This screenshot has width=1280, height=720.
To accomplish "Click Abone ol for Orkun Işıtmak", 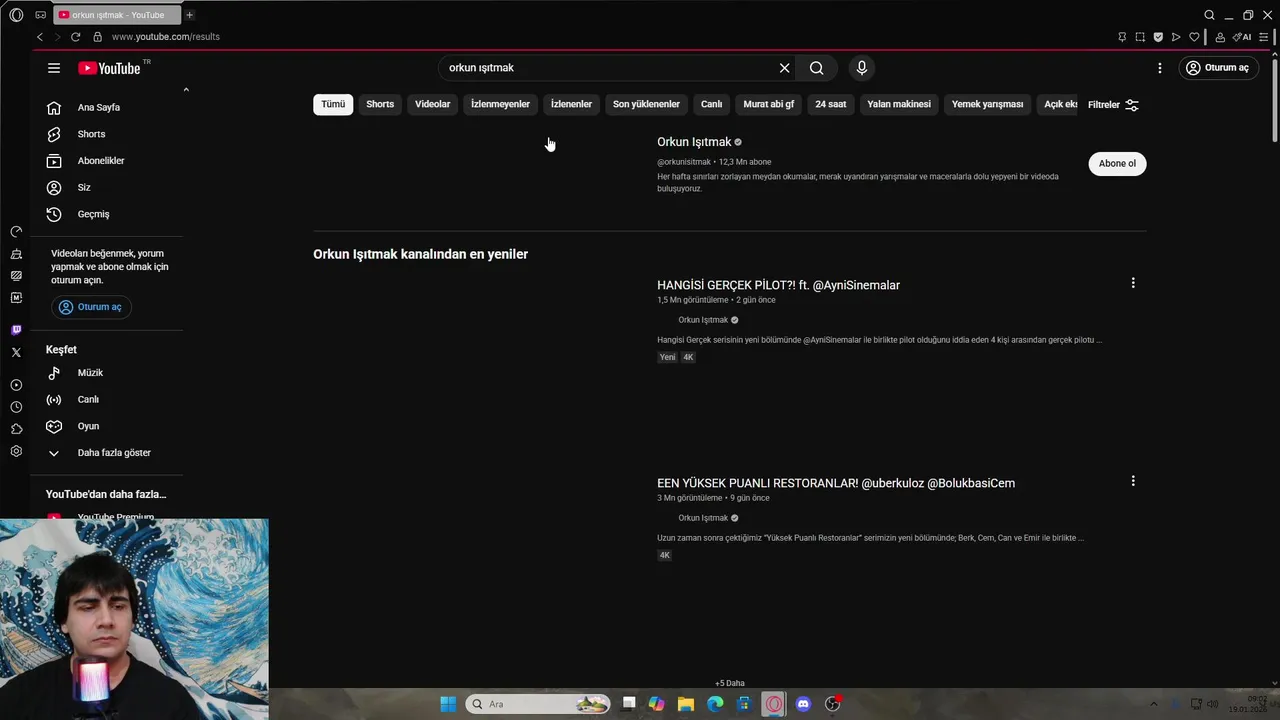I will click(1117, 164).
